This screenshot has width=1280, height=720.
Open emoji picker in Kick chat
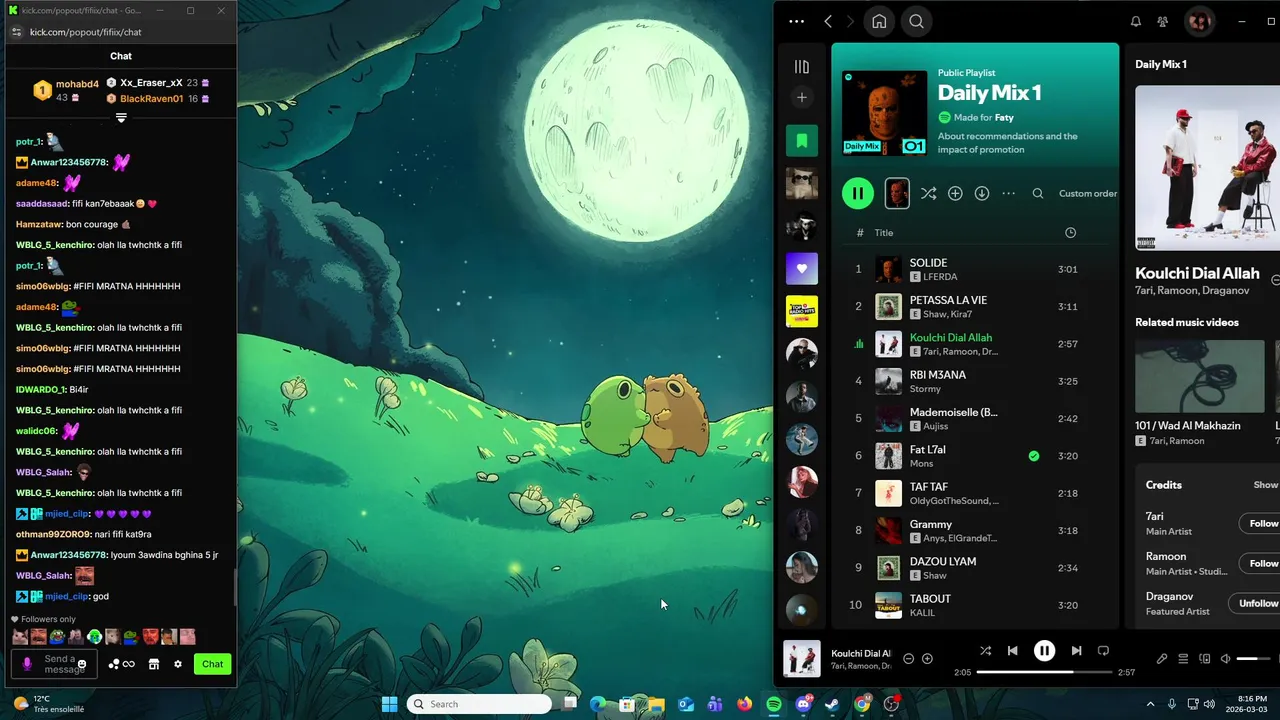point(82,664)
